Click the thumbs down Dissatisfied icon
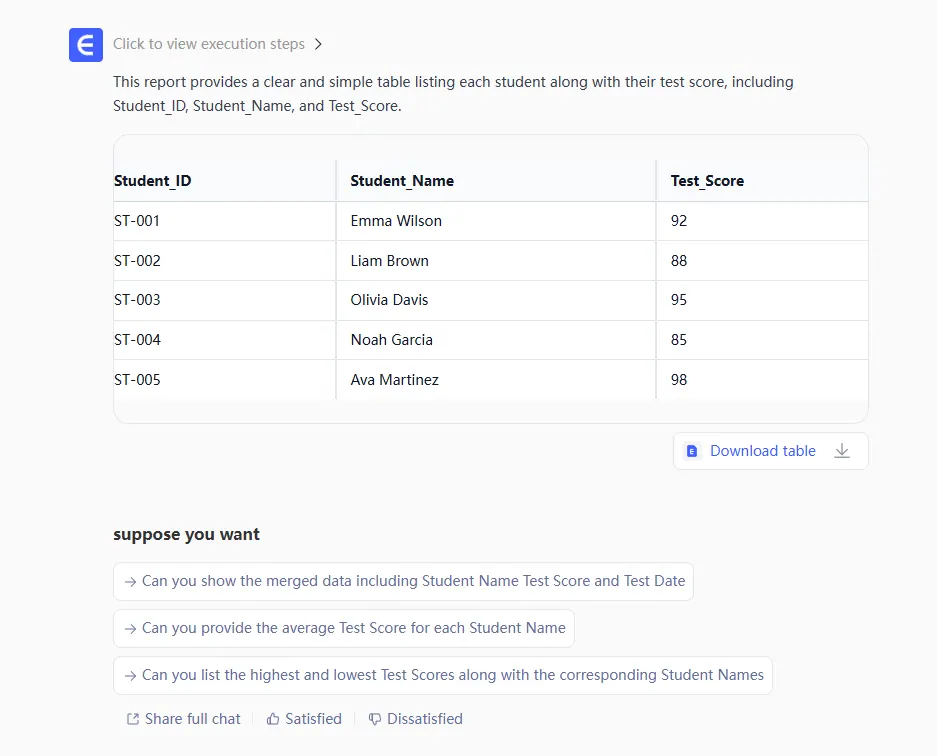The height and width of the screenshot is (756, 937). pos(375,719)
